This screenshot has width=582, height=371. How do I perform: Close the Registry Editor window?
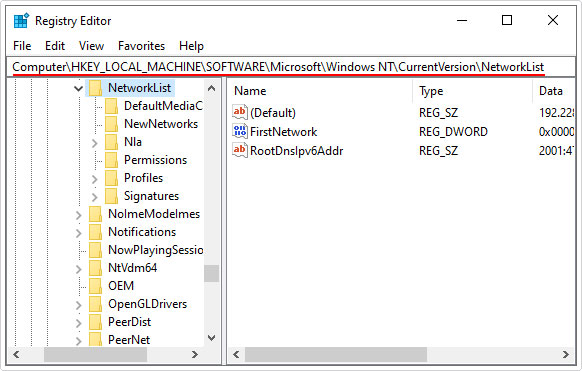[x=553, y=20]
